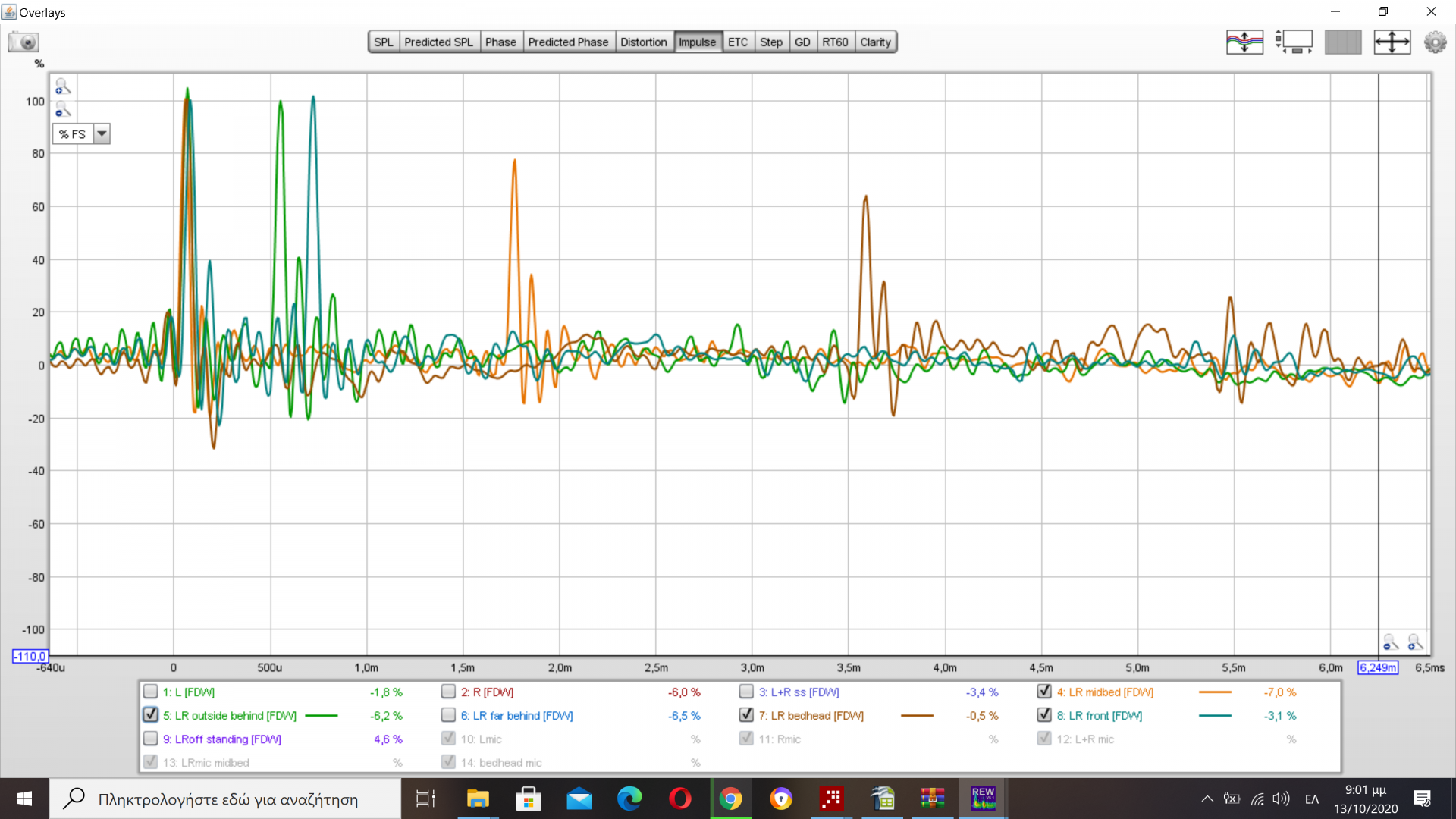Open graph controls gear icon
Screen dimensions: 1456x819
[x=1435, y=42]
